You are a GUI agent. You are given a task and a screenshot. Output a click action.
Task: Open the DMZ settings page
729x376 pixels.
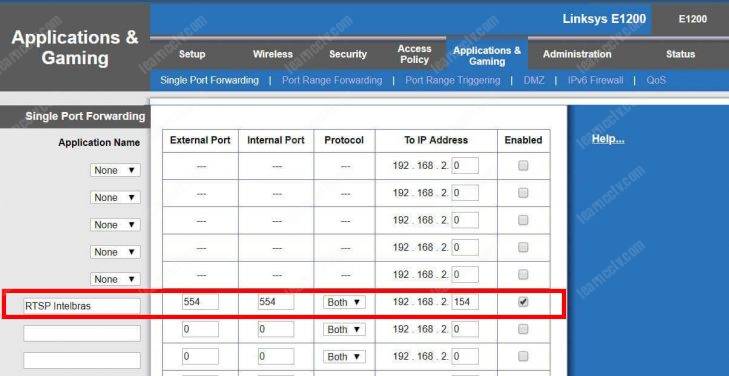534,80
